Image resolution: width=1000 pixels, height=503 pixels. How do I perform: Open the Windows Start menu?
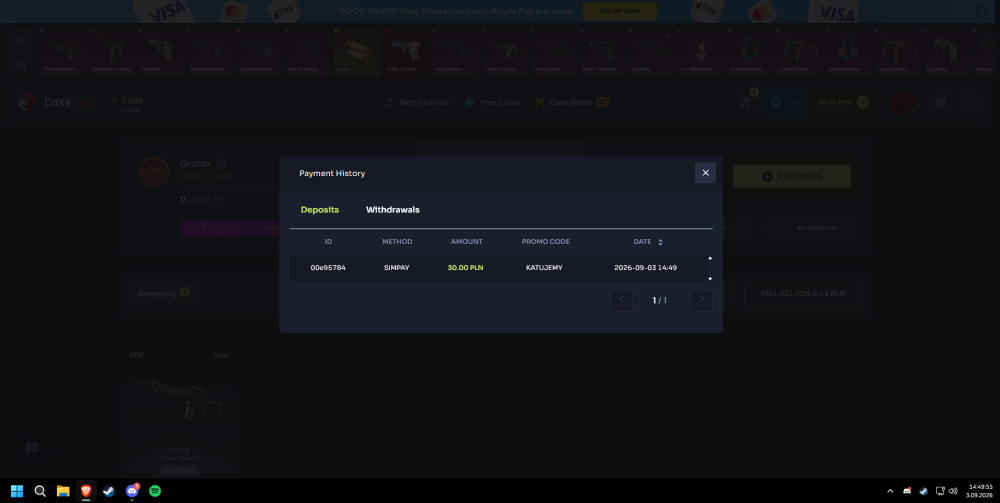point(17,491)
